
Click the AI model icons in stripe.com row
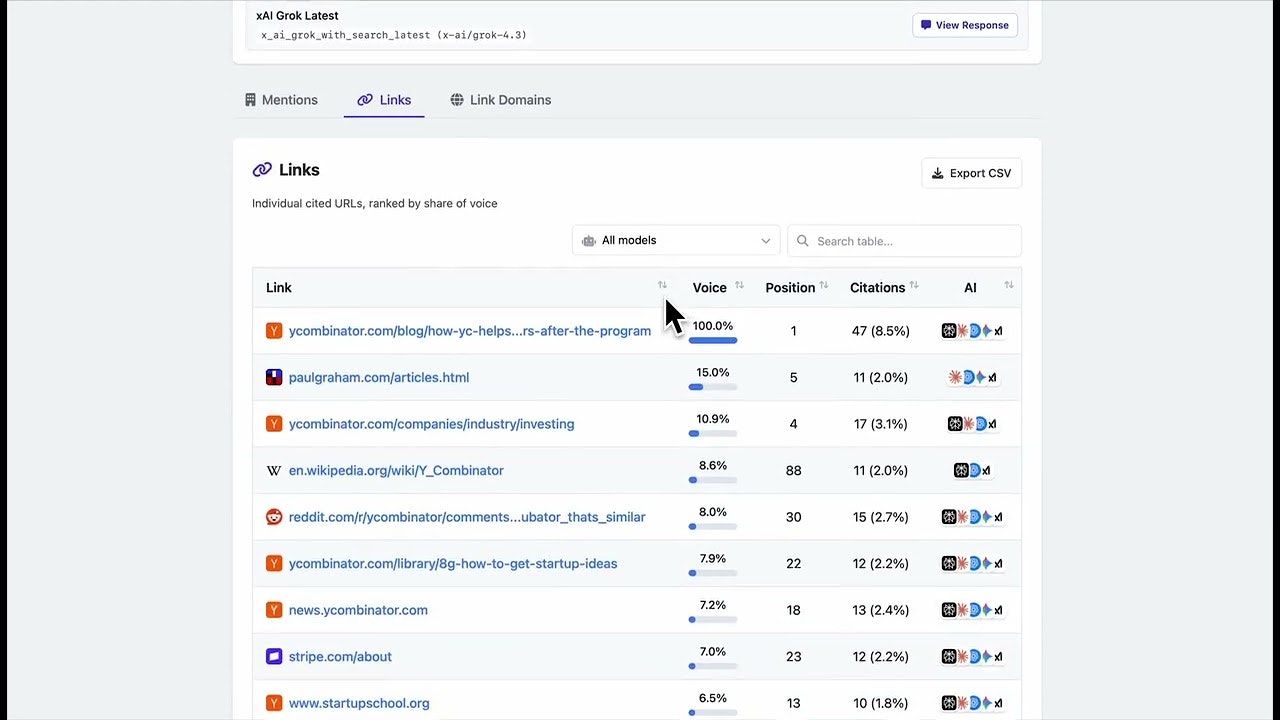coord(972,657)
